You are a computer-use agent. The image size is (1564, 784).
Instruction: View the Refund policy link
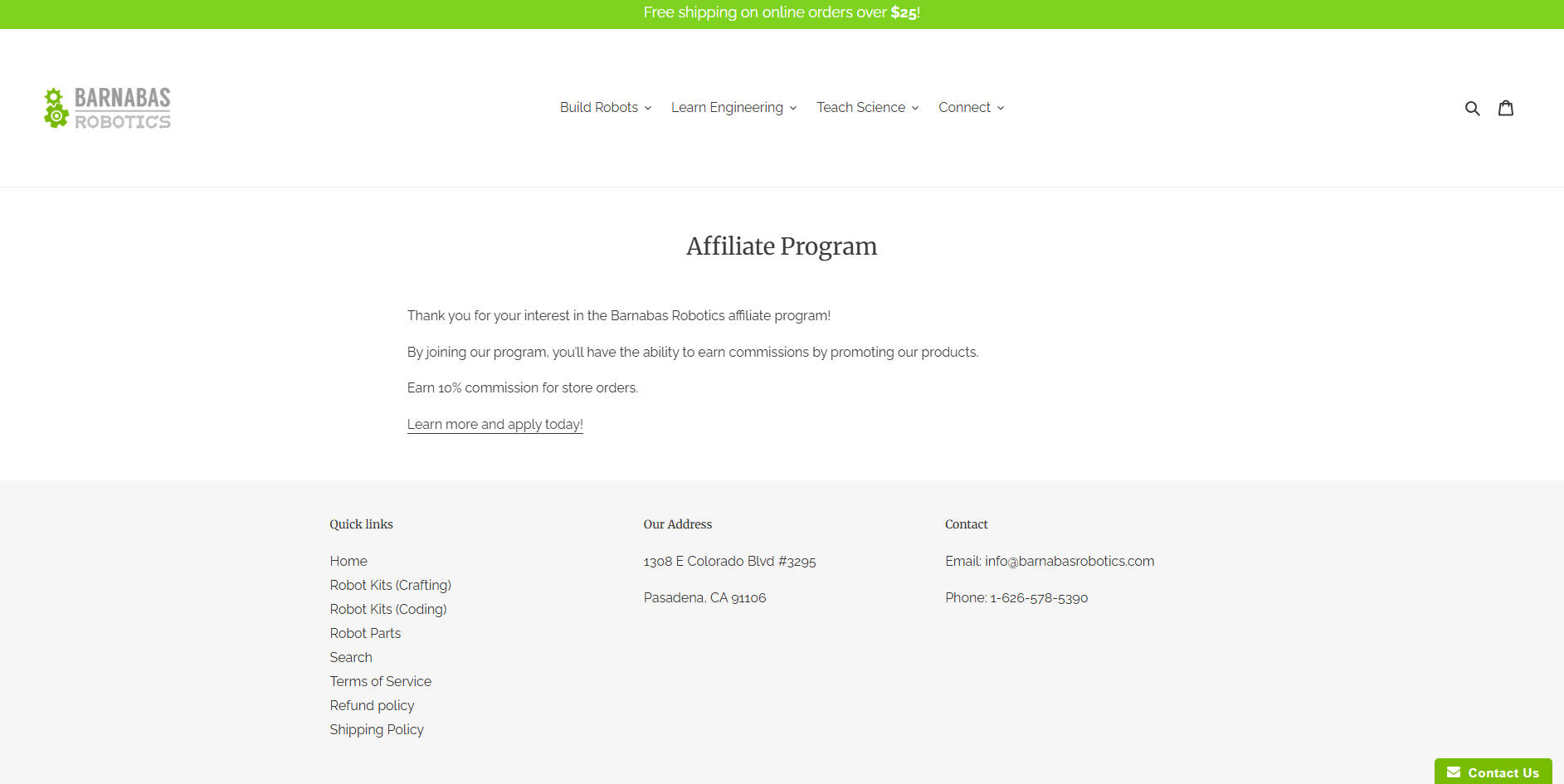coord(372,706)
